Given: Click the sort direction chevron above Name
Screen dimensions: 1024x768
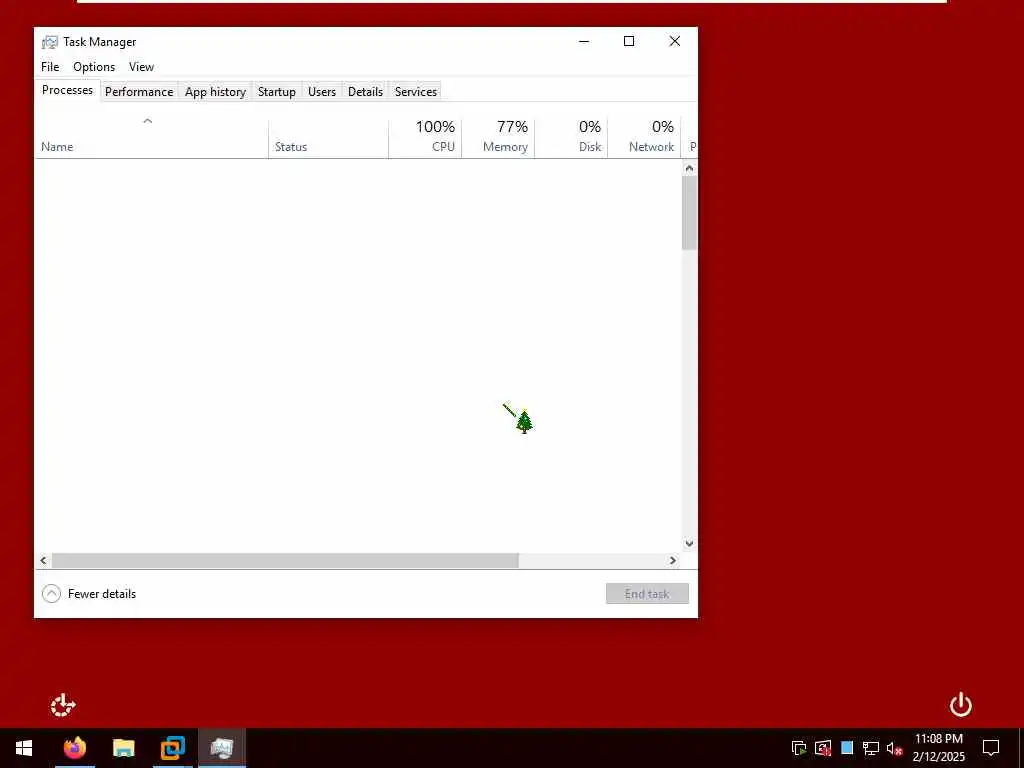Looking at the screenshot, I should tap(148, 121).
